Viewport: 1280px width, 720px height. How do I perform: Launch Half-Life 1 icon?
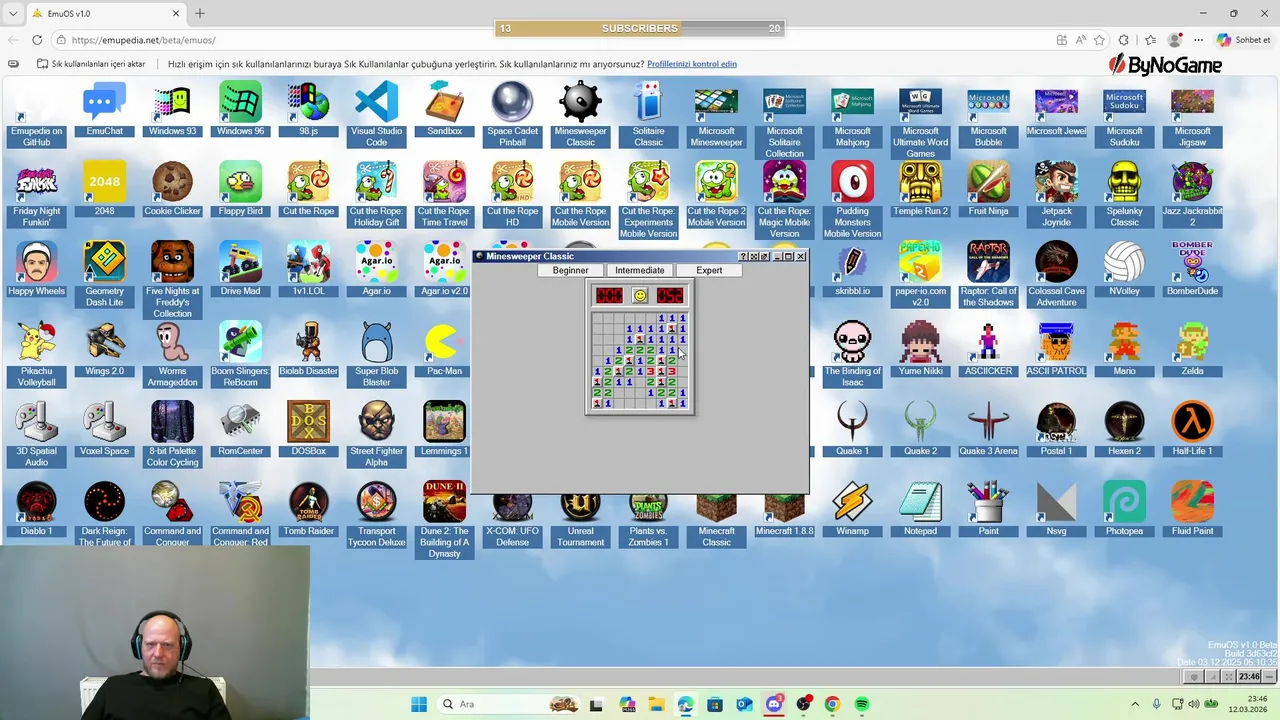click(1193, 430)
